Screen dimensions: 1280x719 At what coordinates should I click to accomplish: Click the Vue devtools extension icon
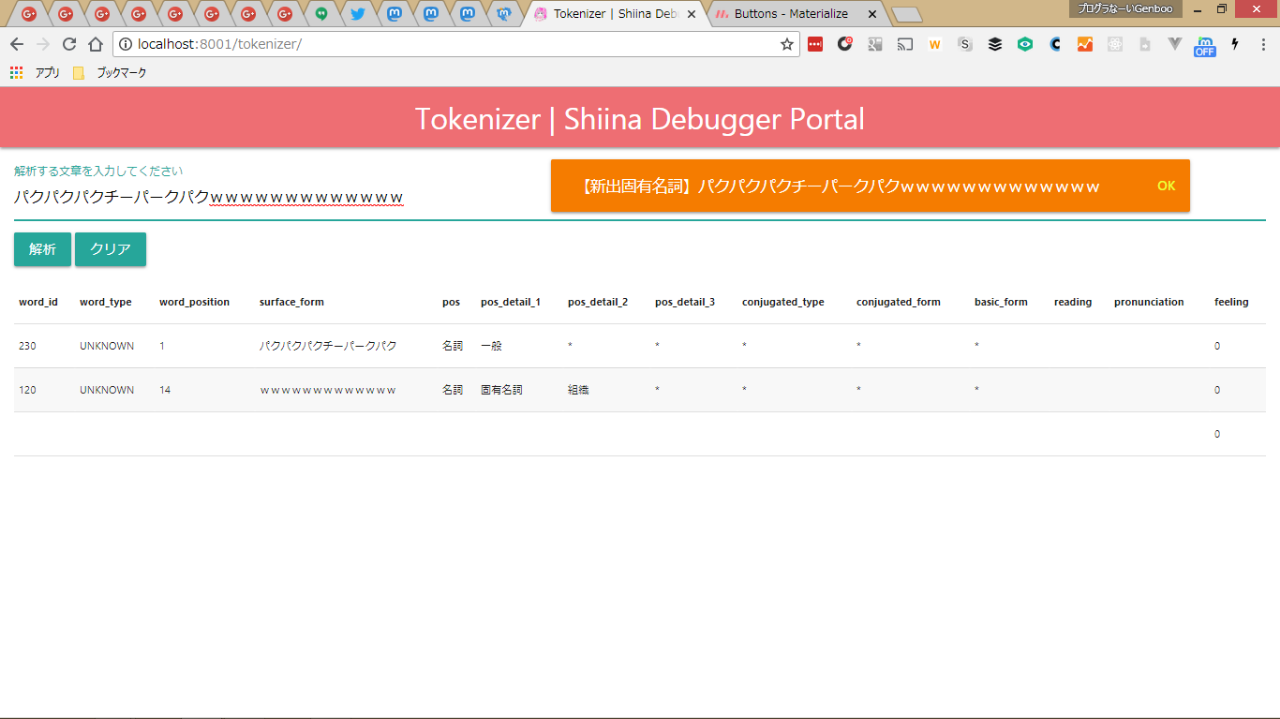(x=1175, y=44)
